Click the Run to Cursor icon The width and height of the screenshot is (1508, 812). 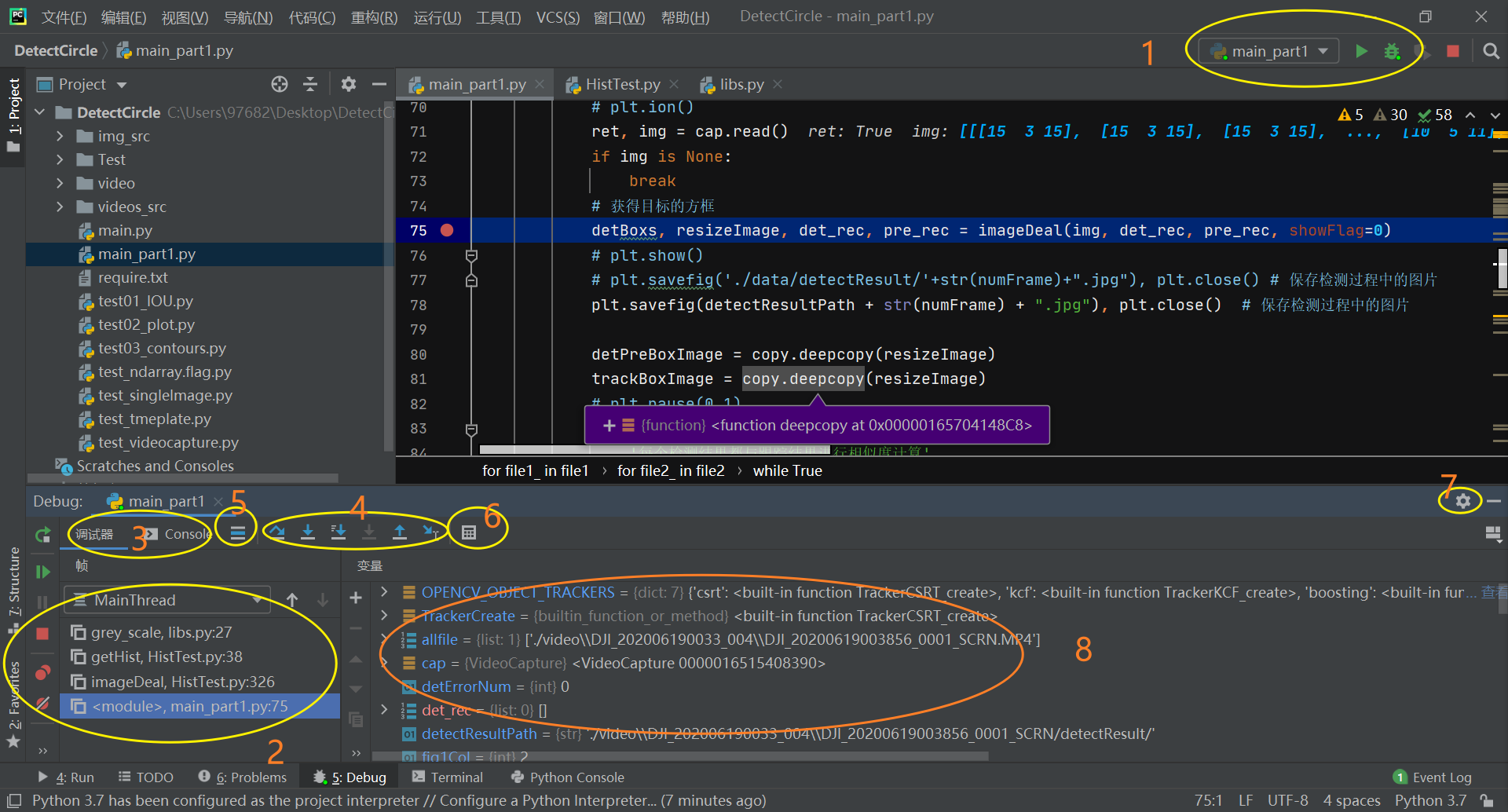pyautogui.click(x=430, y=532)
